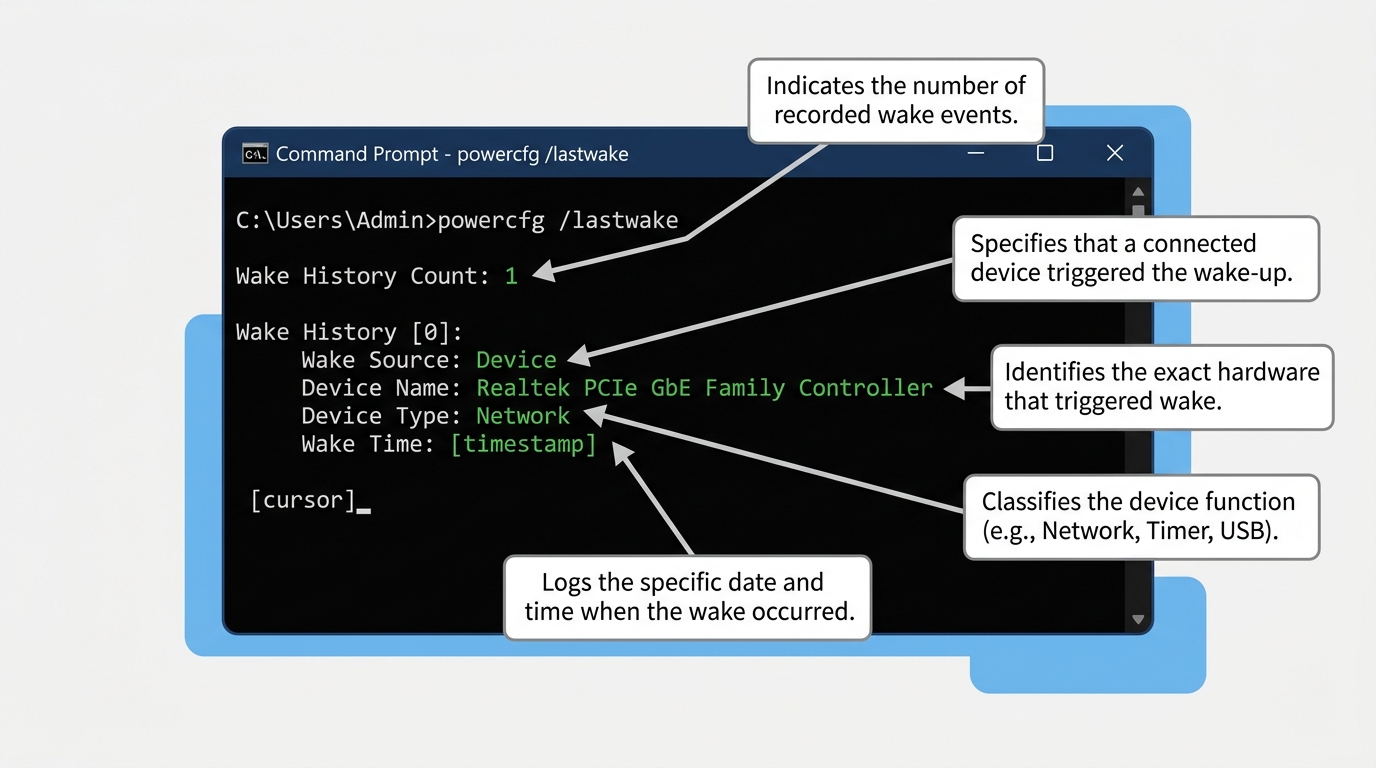The height and width of the screenshot is (768, 1376).
Task: Click the green 'Network' value
Action: 523,416
